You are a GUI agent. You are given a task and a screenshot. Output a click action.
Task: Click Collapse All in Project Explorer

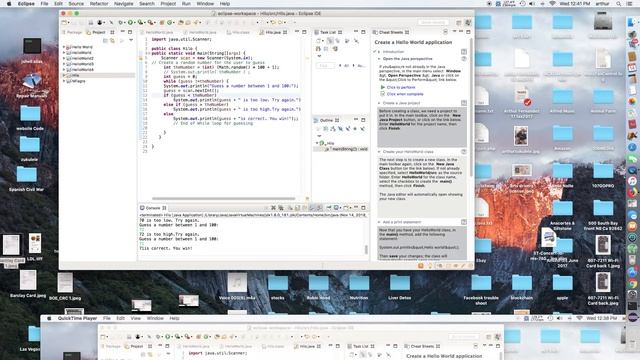(x=105, y=40)
